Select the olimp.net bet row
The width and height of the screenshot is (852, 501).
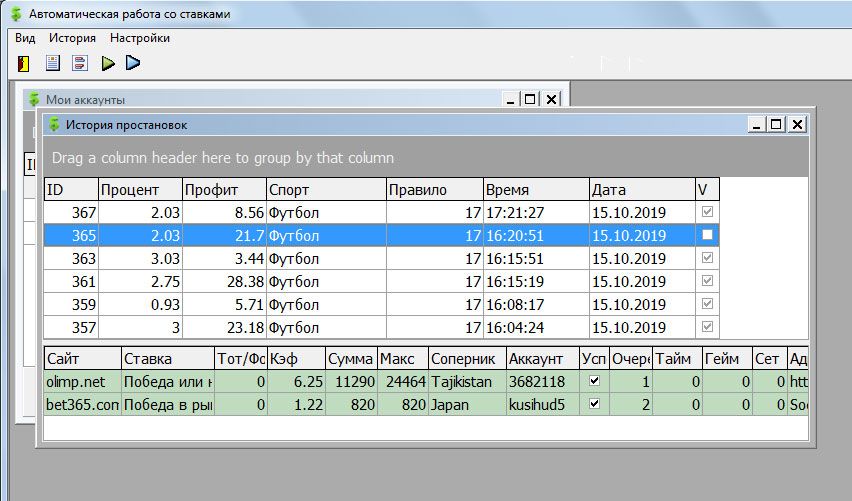coord(300,381)
